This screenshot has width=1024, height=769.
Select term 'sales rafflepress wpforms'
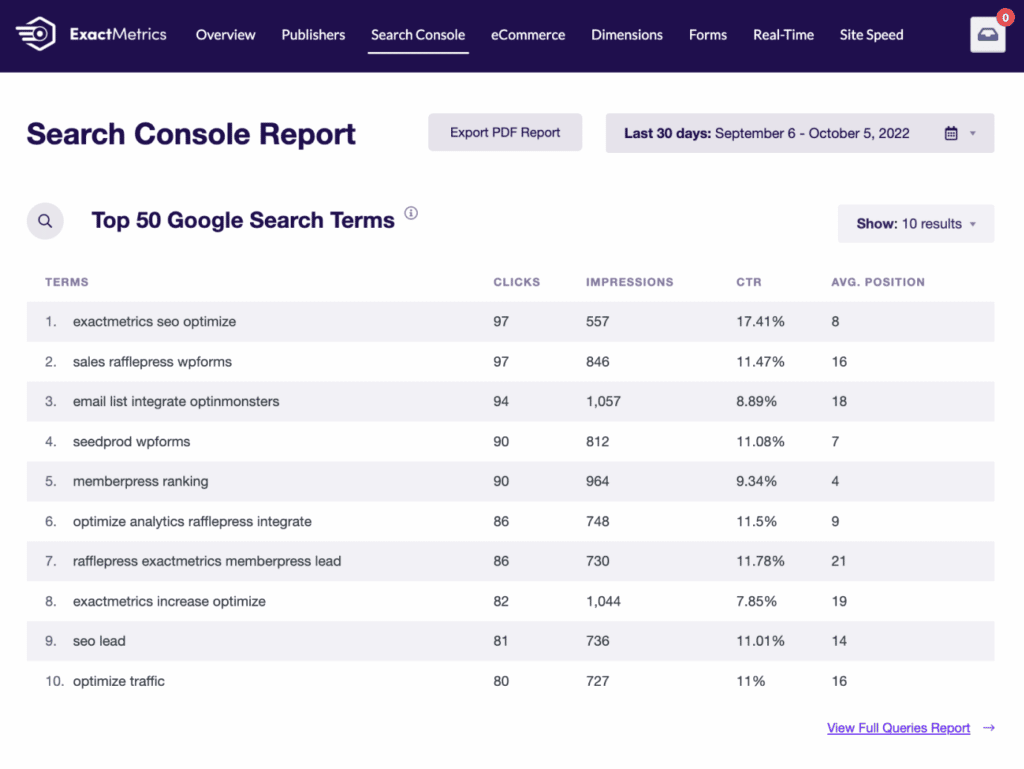click(152, 362)
